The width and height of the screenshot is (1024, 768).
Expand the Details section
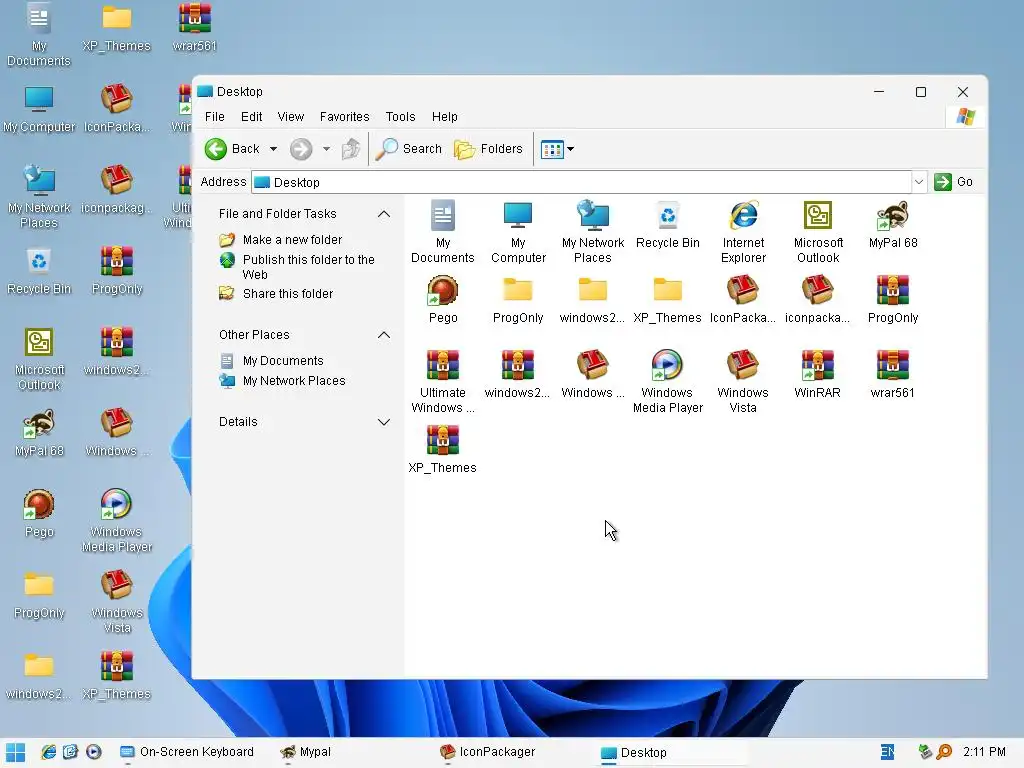click(x=384, y=422)
